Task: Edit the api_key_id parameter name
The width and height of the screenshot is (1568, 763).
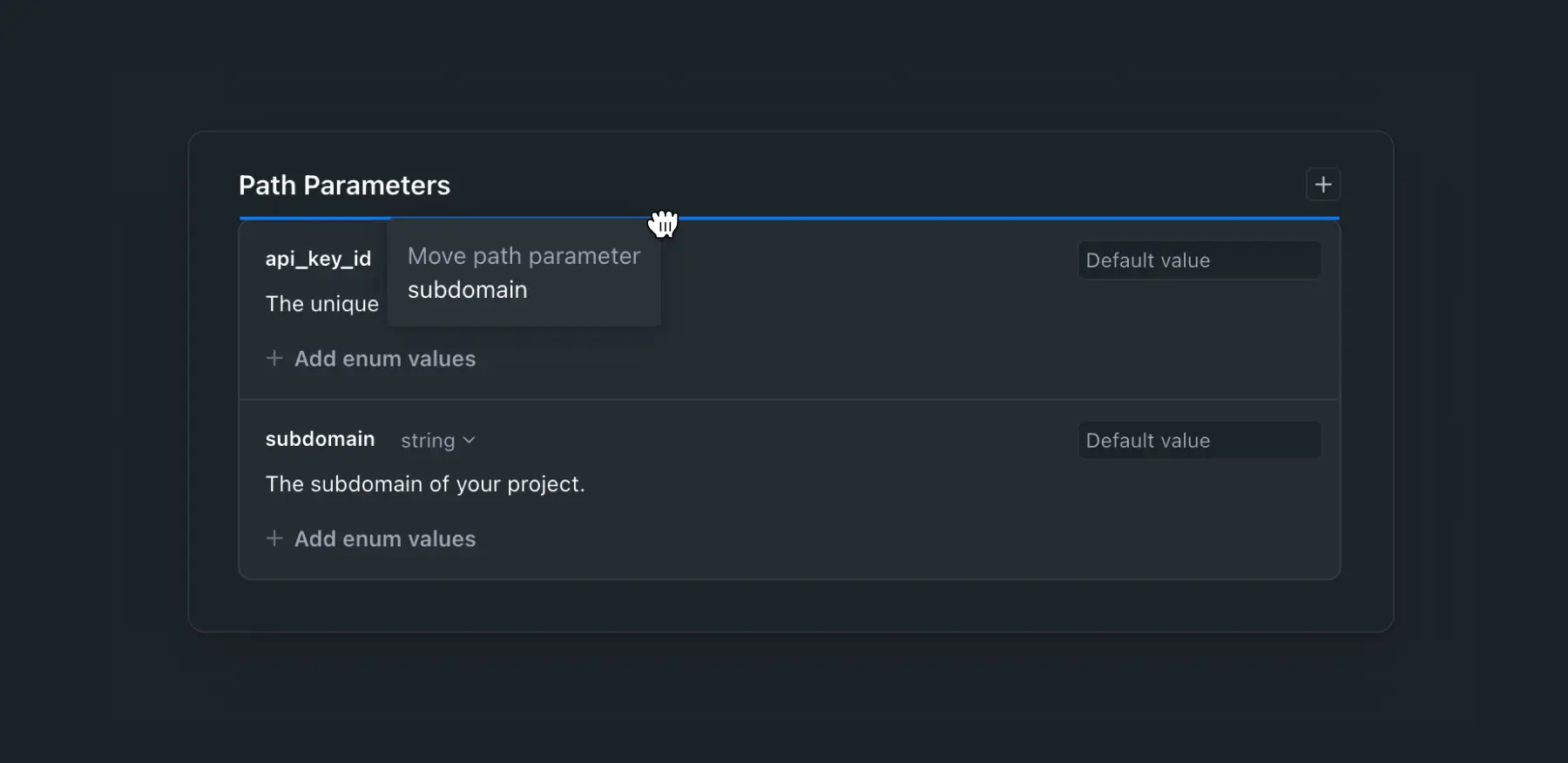Action: [318, 259]
